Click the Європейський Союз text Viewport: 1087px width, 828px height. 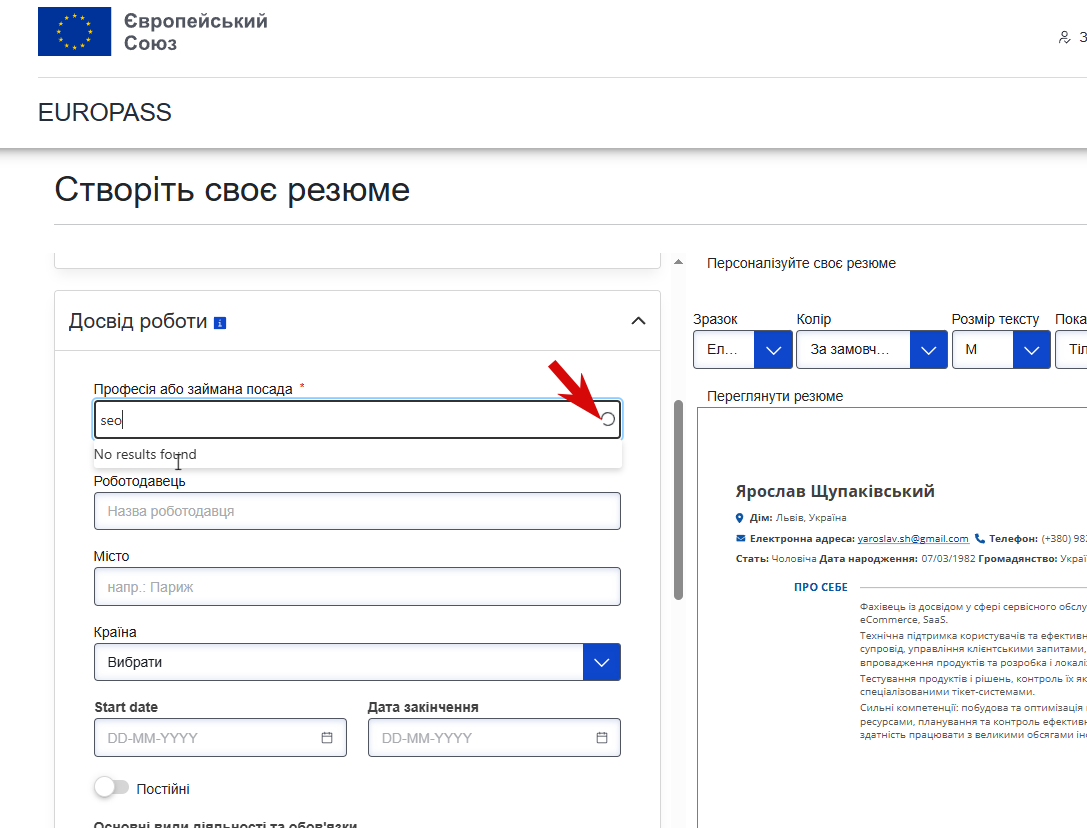pos(195,32)
